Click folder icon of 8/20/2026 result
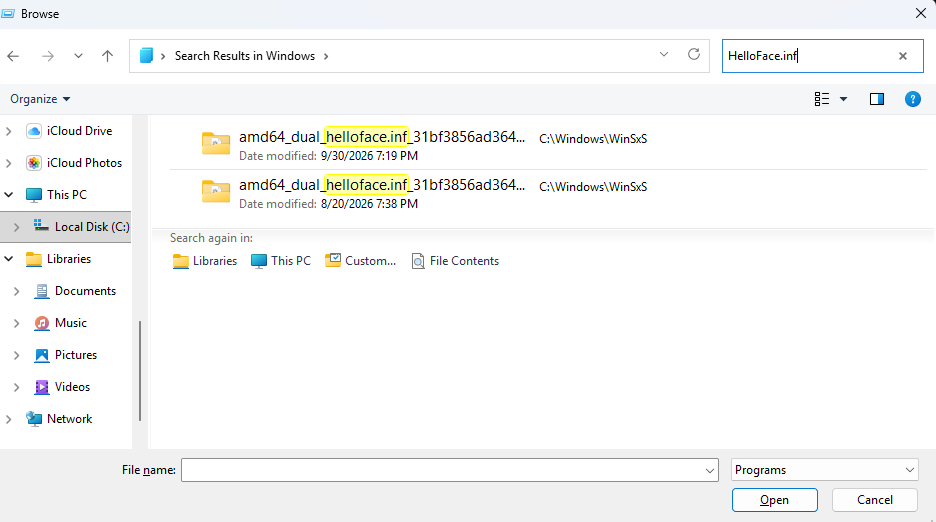 point(215,191)
